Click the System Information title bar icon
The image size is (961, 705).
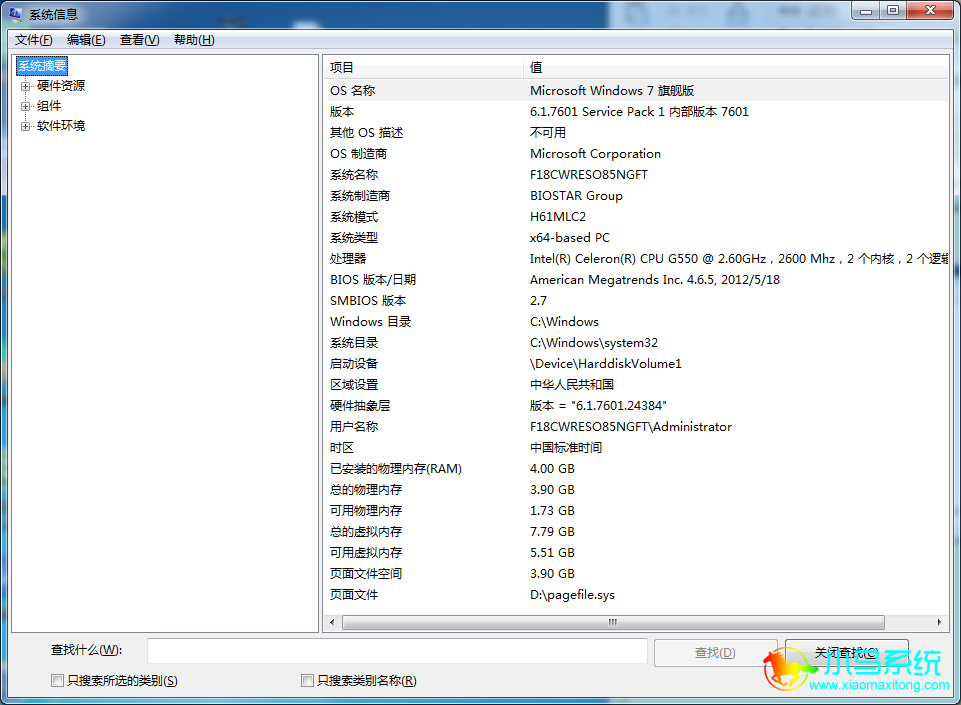tap(15, 13)
